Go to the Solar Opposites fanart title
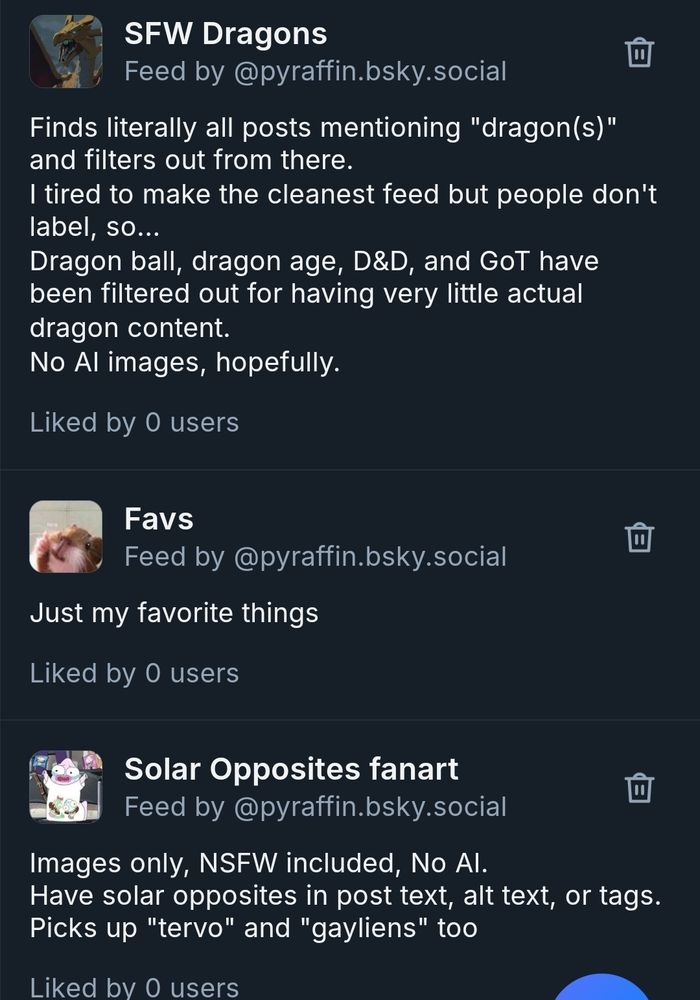The height and width of the screenshot is (1000, 700). [291, 769]
